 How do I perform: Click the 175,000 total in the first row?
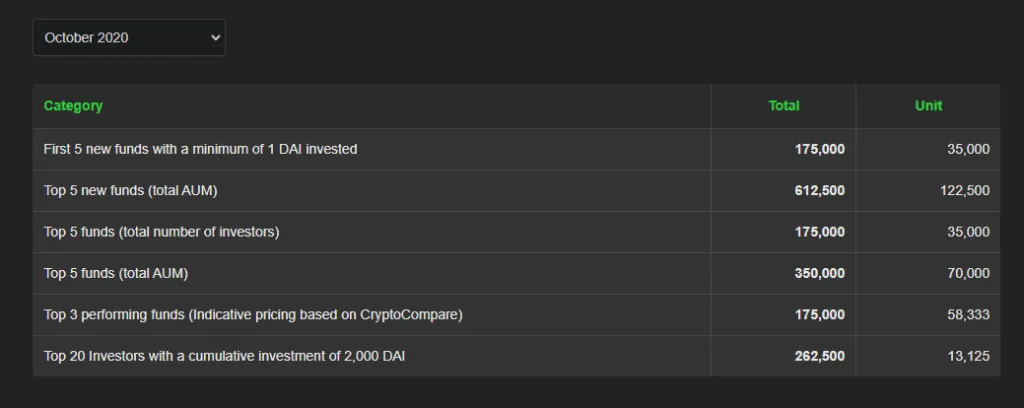click(x=820, y=149)
